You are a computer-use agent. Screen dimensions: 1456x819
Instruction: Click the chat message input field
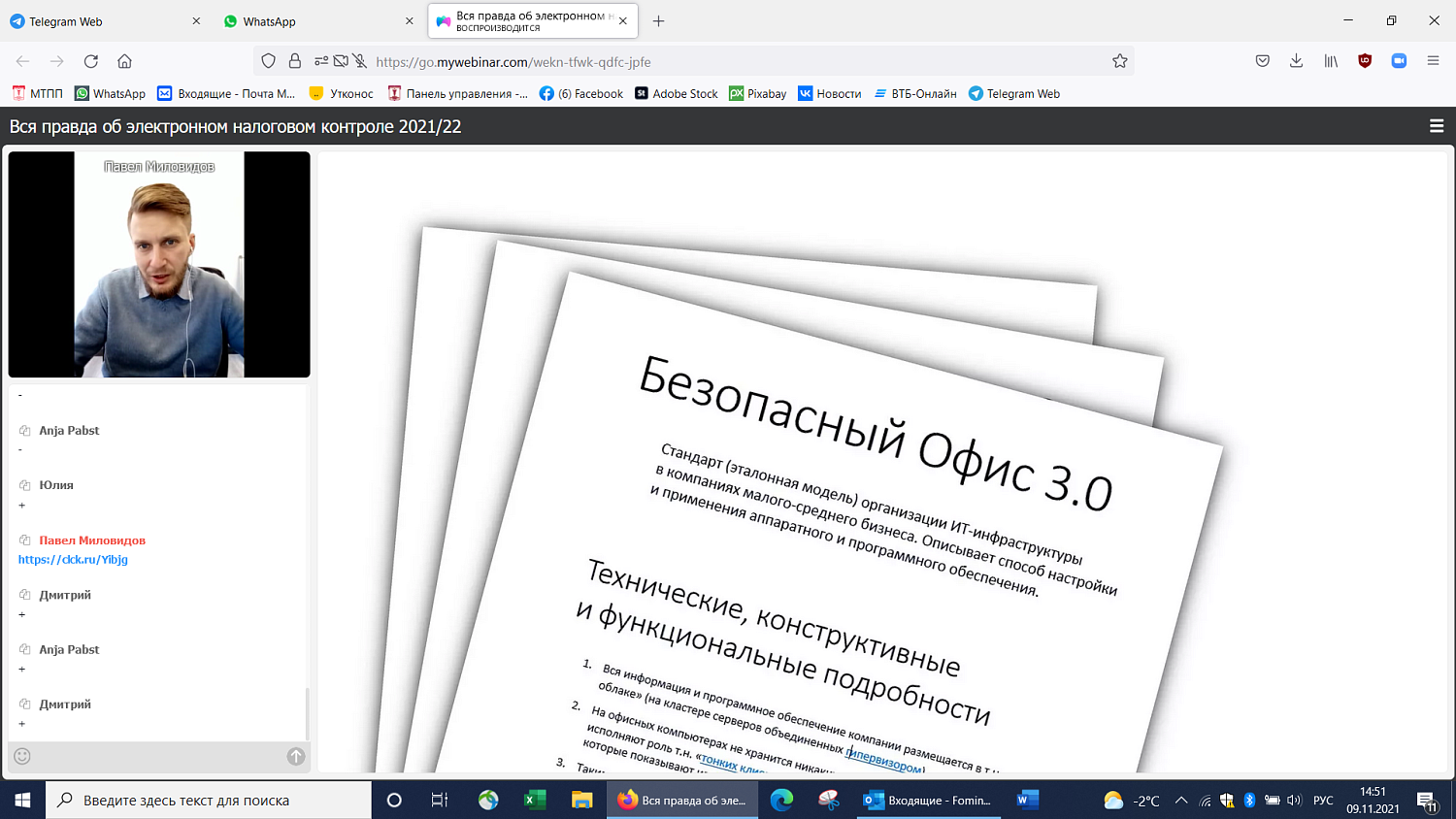(x=159, y=756)
